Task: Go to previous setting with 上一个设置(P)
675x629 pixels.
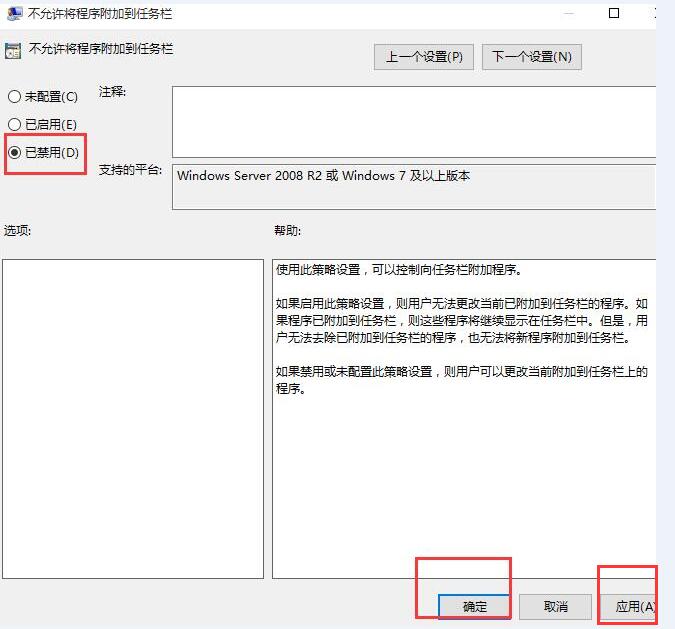Action: pyautogui.click(x=424, y=57)
